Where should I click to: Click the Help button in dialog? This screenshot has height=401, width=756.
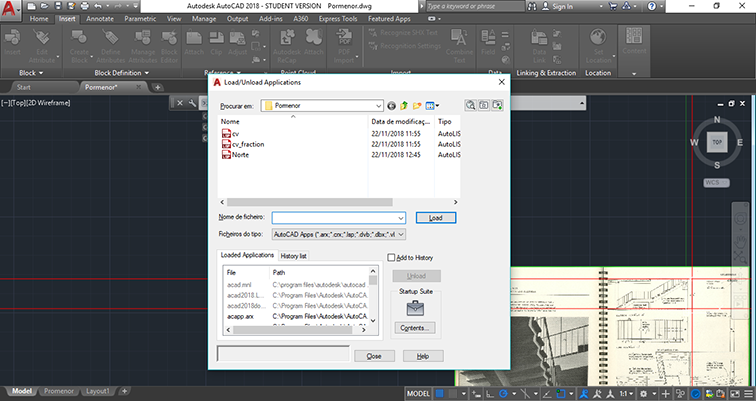point(423,356)
